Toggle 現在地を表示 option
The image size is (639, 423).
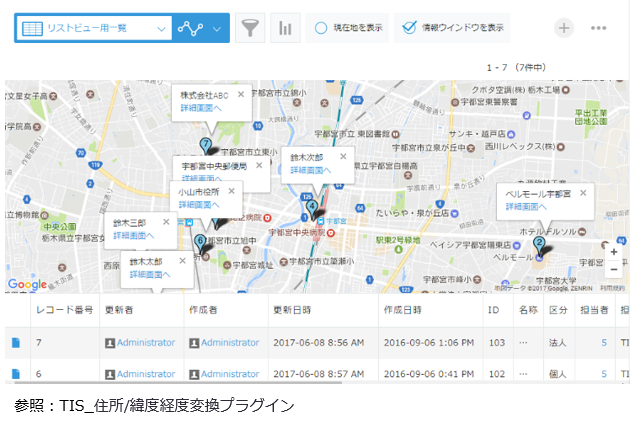[348, 28]
